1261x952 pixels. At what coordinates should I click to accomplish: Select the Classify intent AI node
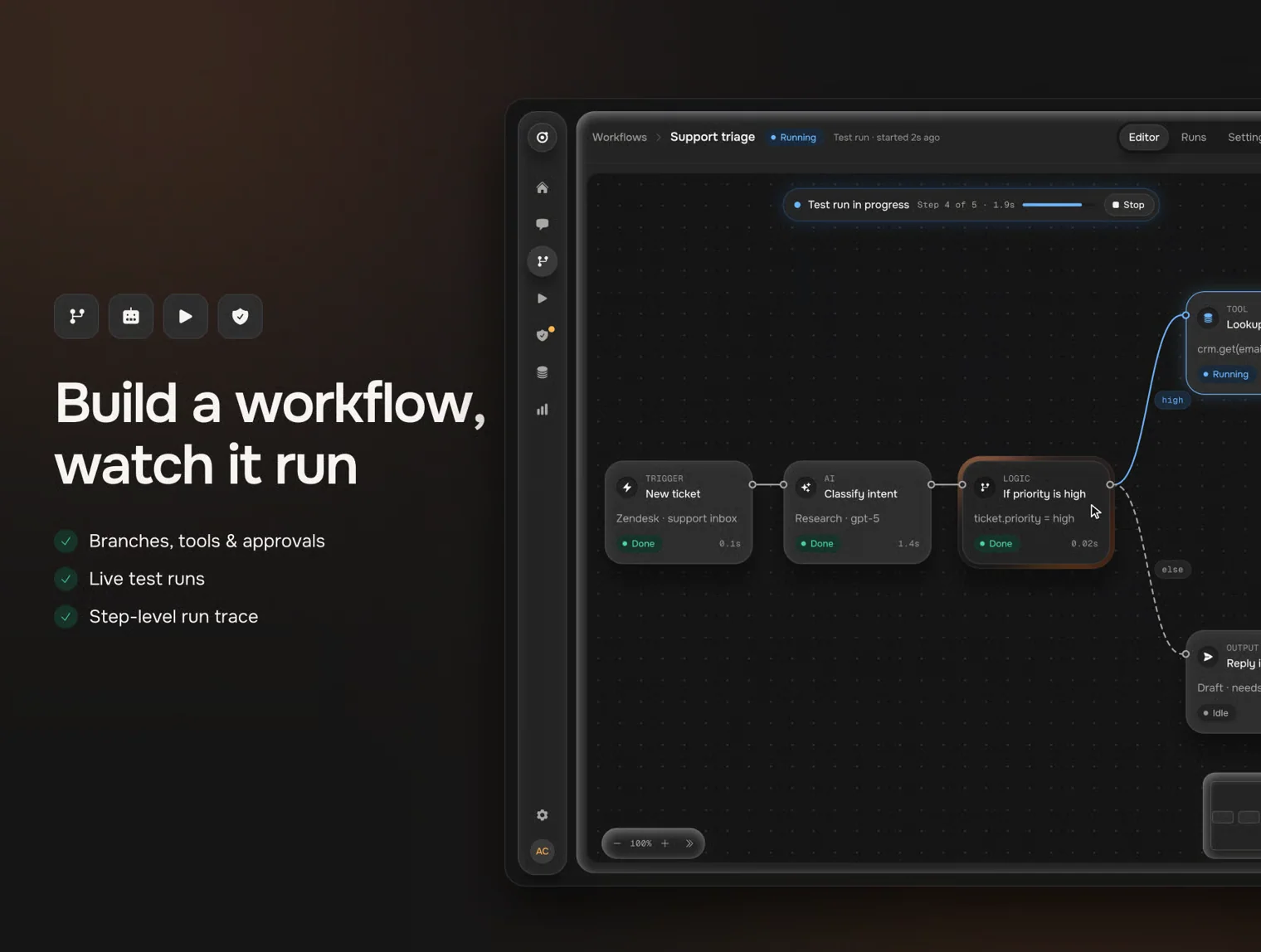pos(857,512)
